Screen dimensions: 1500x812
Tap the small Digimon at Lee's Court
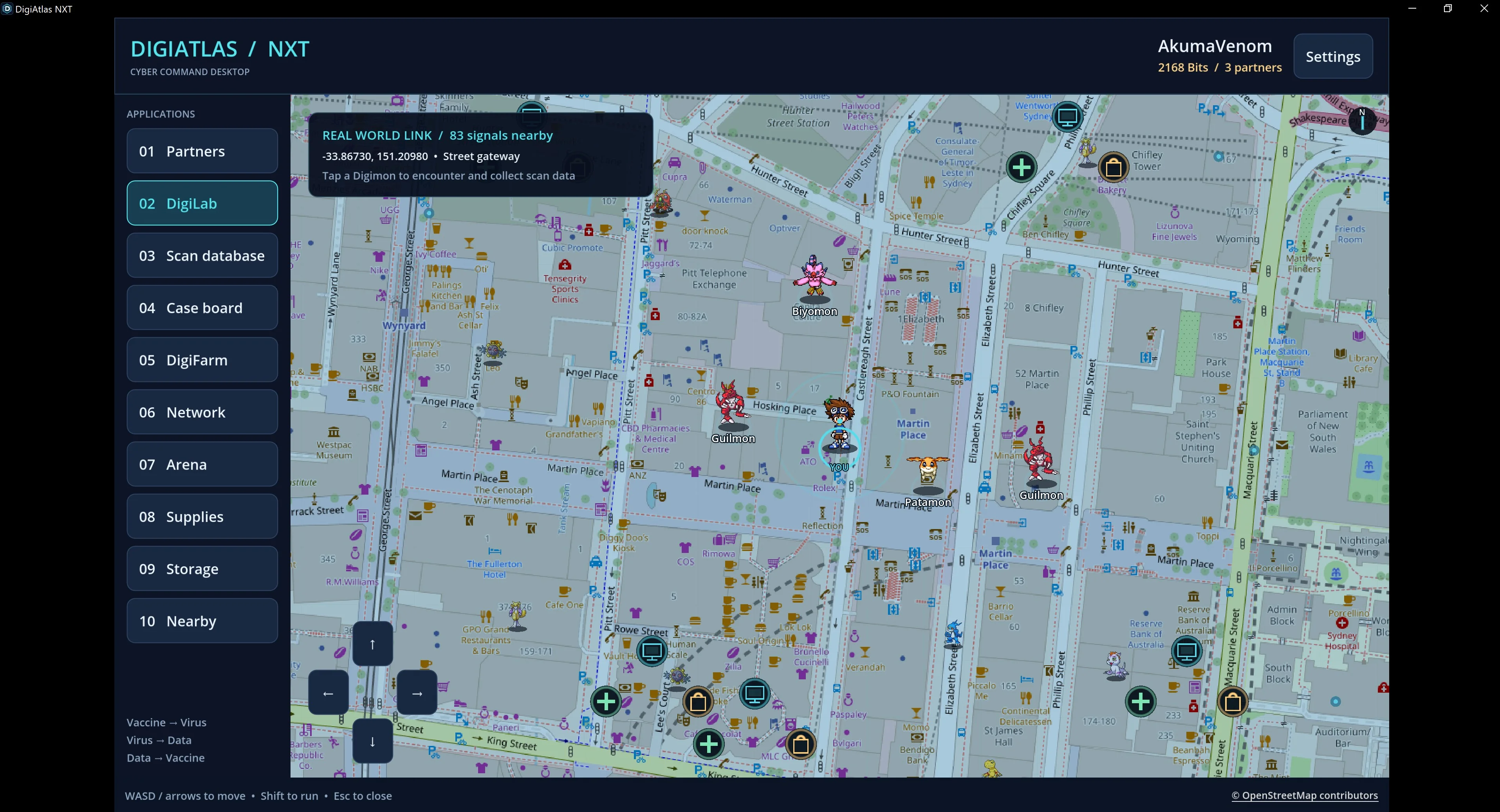[x=677, y=677]
